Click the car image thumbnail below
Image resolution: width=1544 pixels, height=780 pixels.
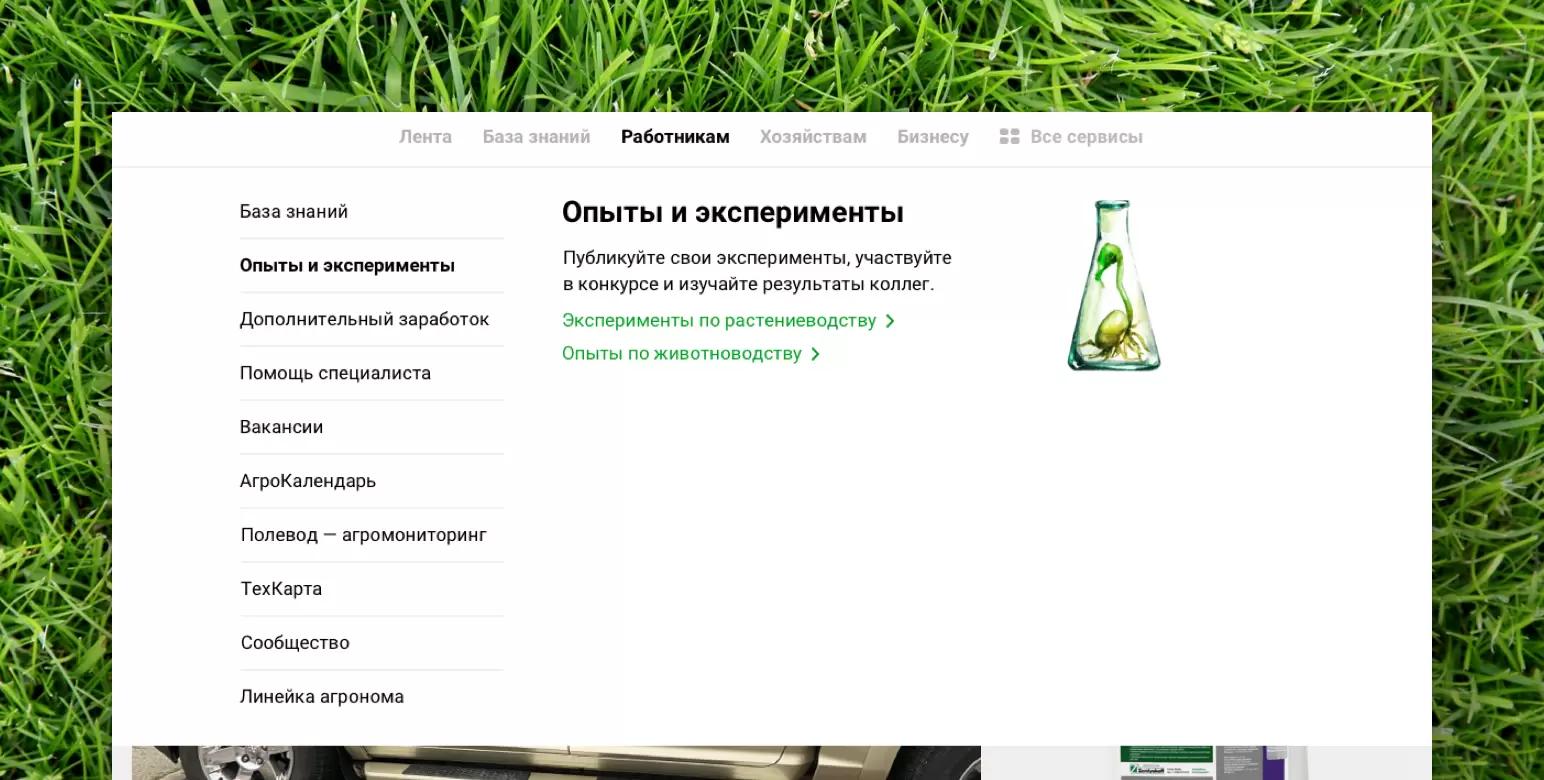click(x=556, y=762)
